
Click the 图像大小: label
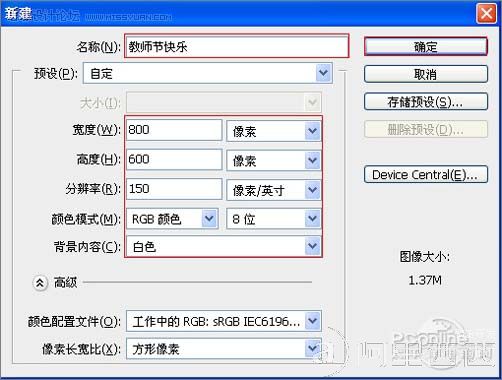tap(425, 257)
